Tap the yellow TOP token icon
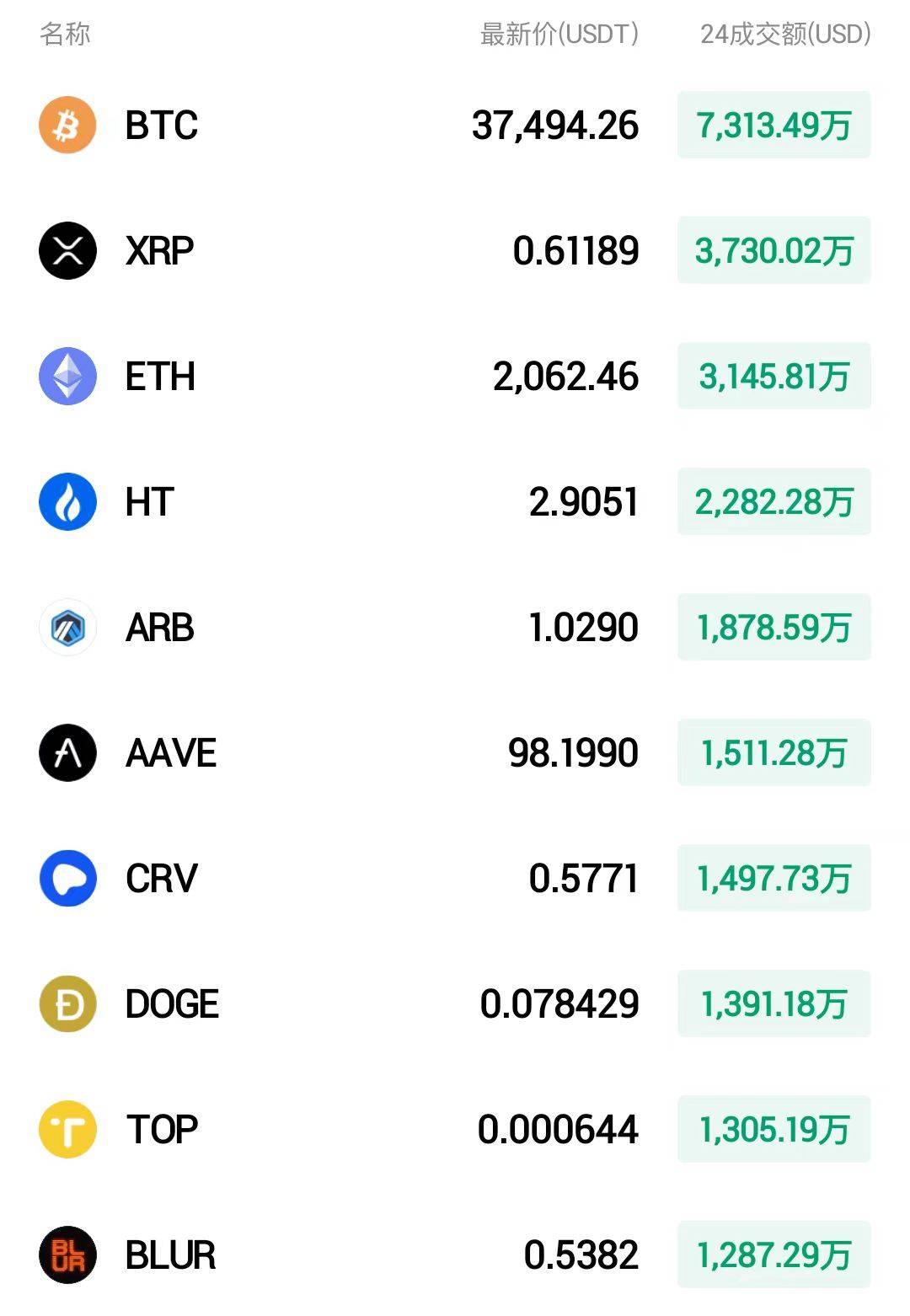 pyautogui.click(x=67, y=1130)
